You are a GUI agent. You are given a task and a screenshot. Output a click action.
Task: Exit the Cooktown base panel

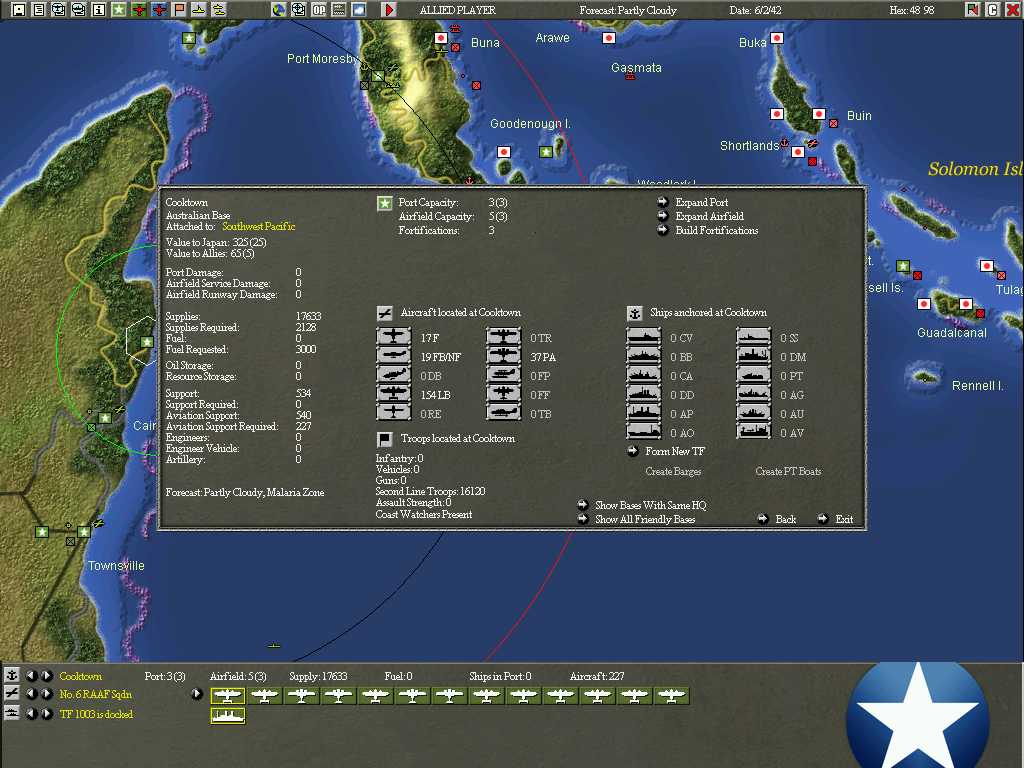(x=844, y=519)
